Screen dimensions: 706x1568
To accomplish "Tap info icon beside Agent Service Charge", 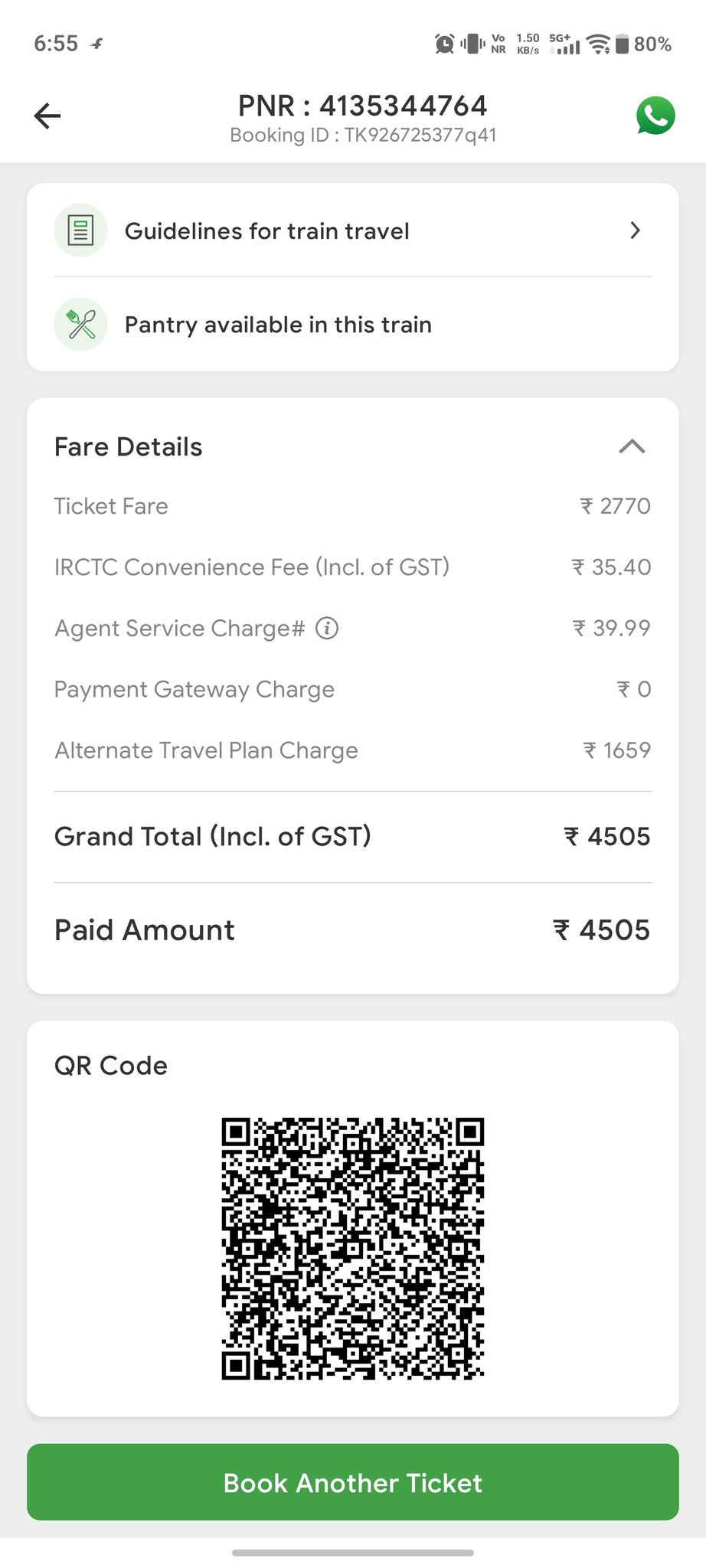I will [x=327, y=629].
